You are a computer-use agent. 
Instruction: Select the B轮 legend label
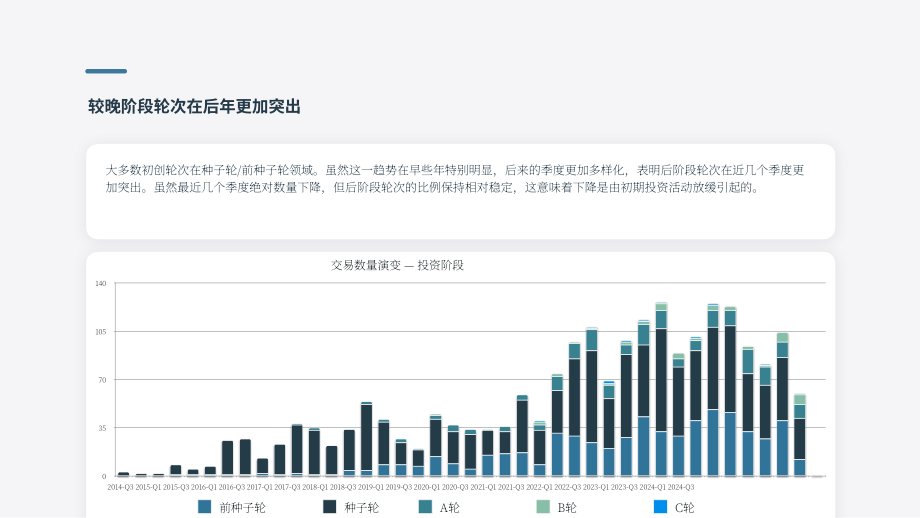pyautogui.click(x=567, y=508)
